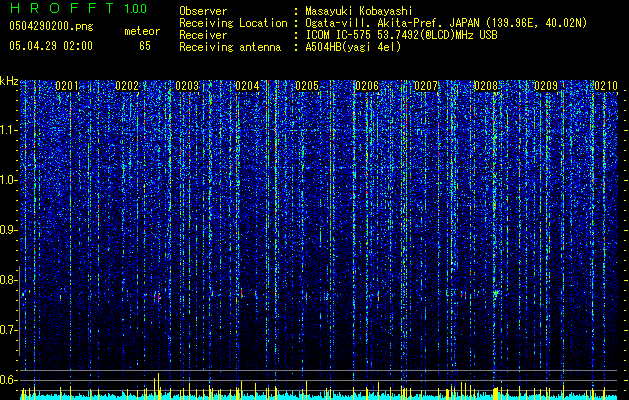Viewport: 629px width, 400px height.
Task: Click the Receiving Location label
Action: click(x=233, y=23)
